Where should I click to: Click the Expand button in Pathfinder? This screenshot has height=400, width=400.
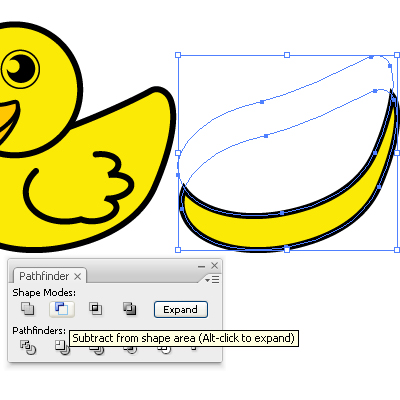pyautogui.click(x=181, y=310)
